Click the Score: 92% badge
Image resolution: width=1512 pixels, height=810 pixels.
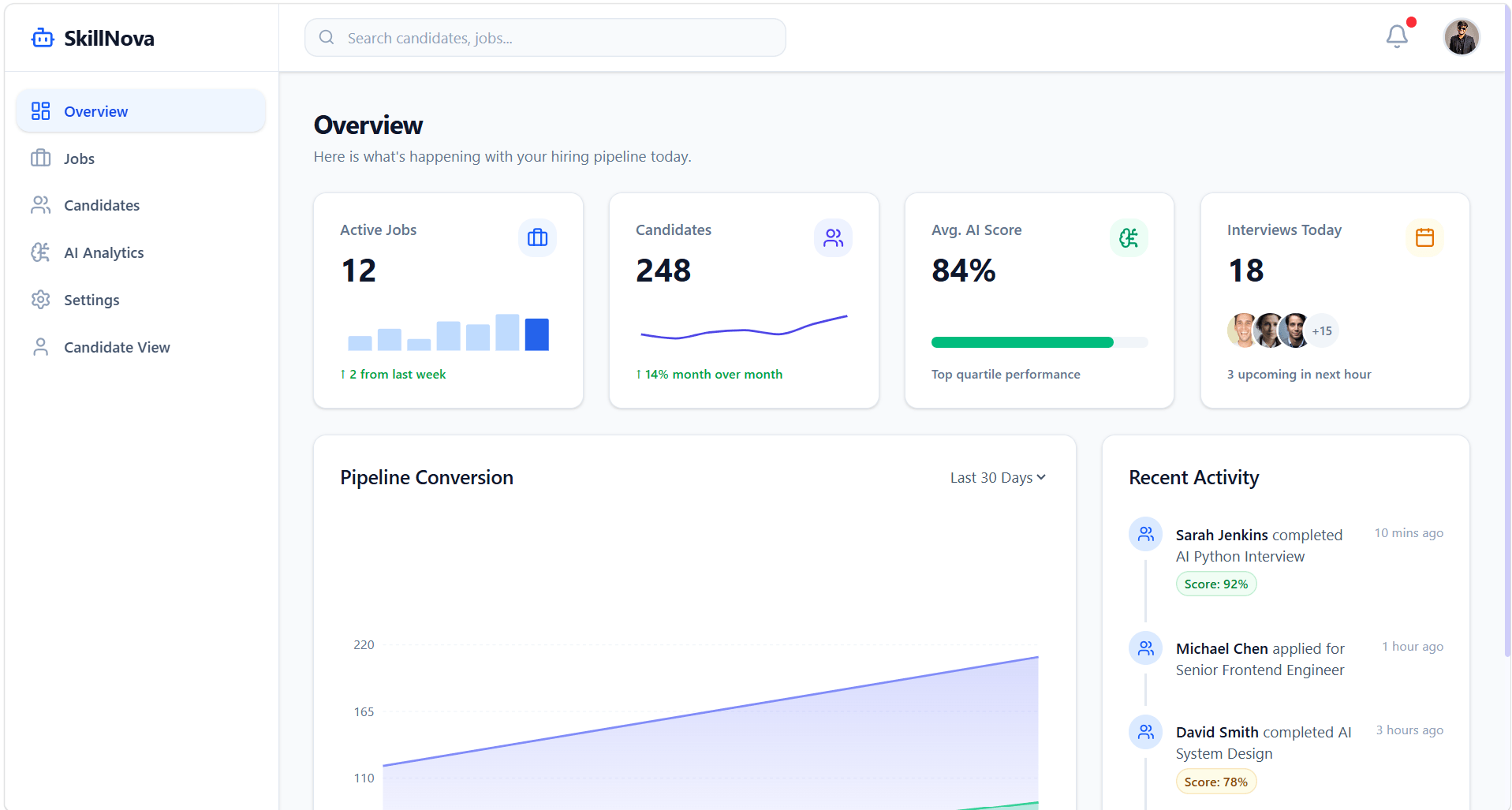(1216, 584)
